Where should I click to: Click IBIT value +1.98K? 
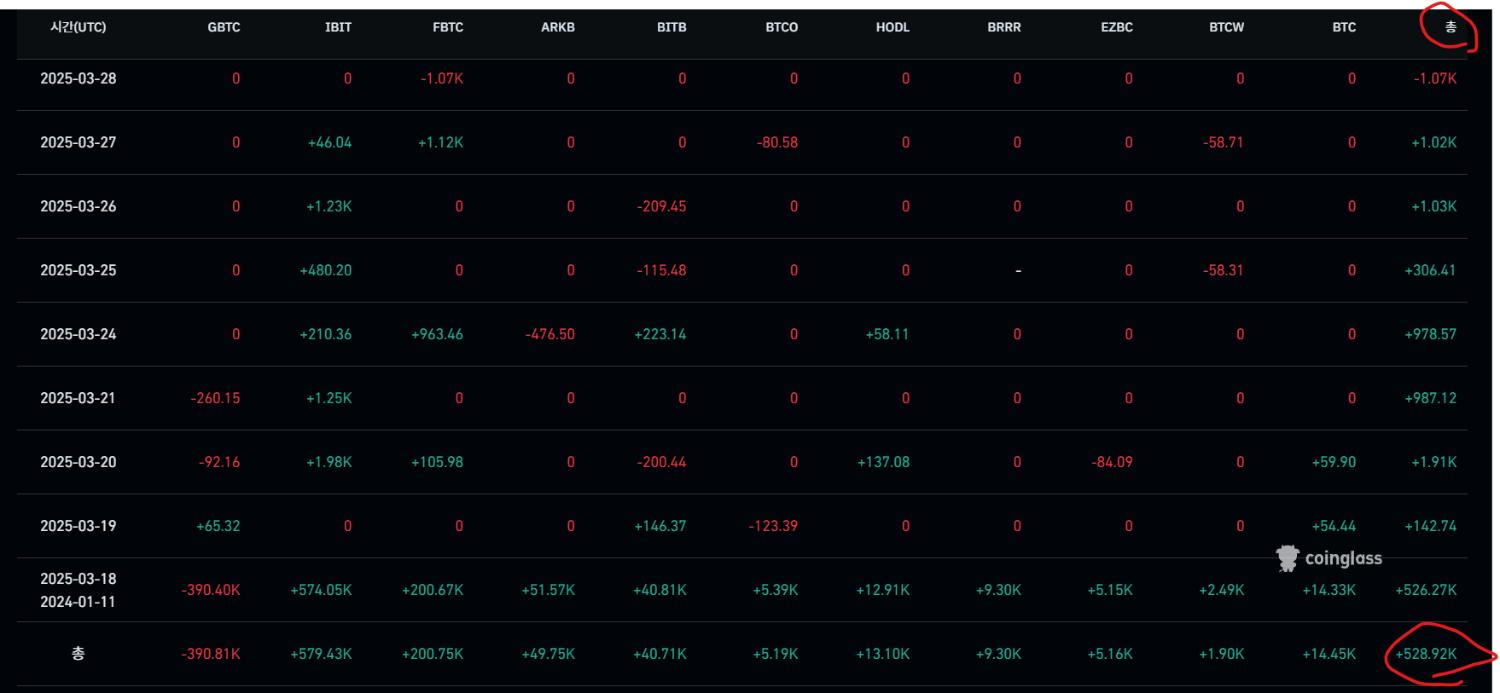329,463
